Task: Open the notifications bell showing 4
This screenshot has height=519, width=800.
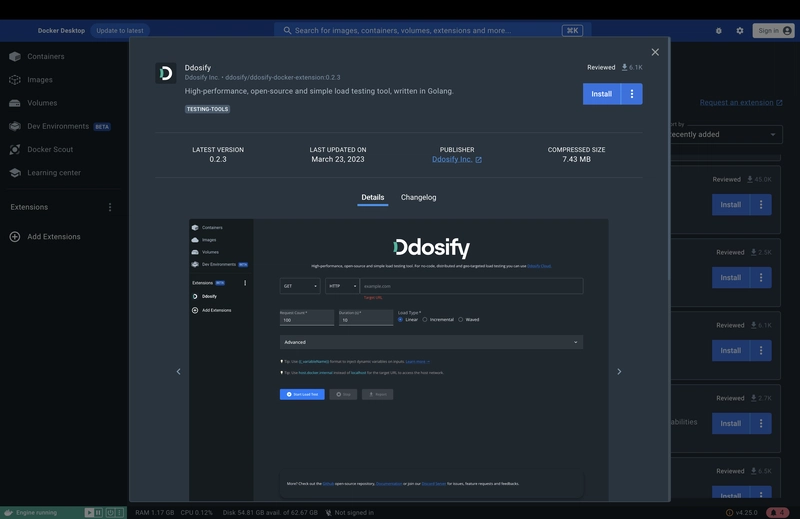Action: 778,512
